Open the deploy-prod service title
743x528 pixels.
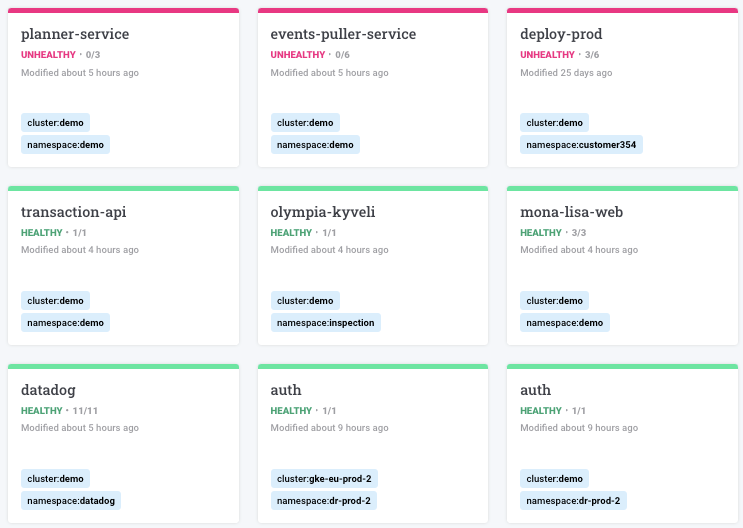pyautogui.click(x=561, y=34)
